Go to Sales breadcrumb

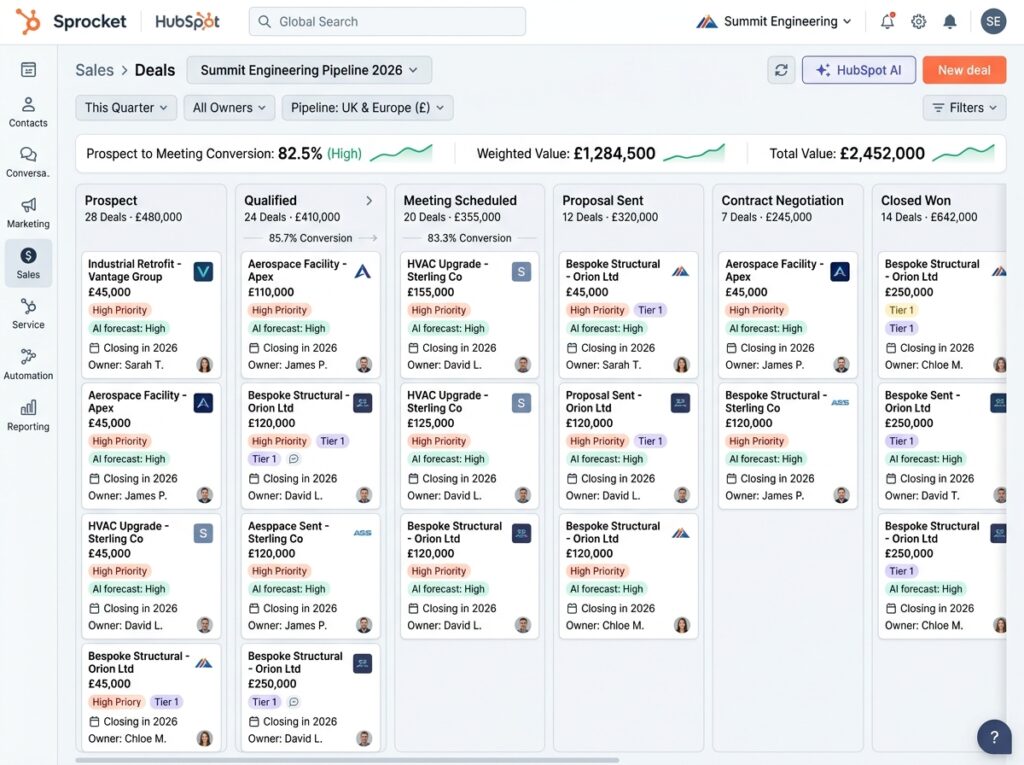click(x=95, y=70)
